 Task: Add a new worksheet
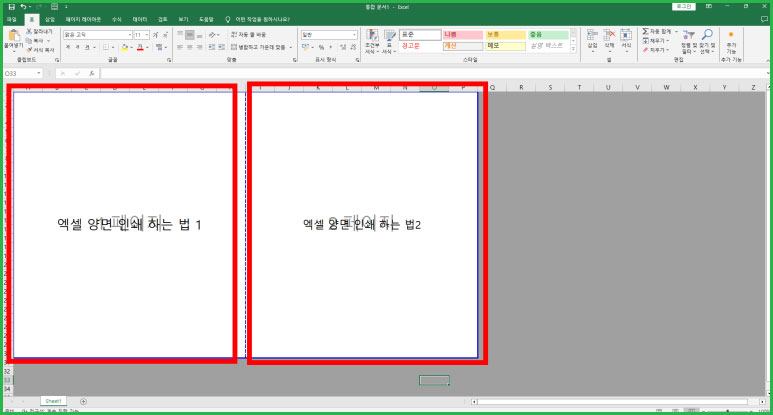(83, 402)
